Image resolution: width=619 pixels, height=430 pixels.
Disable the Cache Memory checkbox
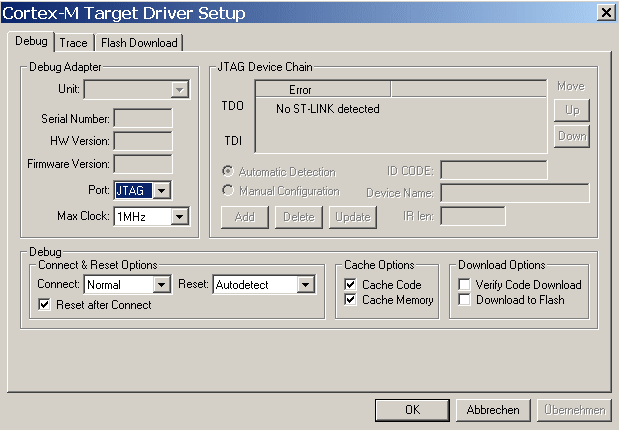click(x=351, y=300)
